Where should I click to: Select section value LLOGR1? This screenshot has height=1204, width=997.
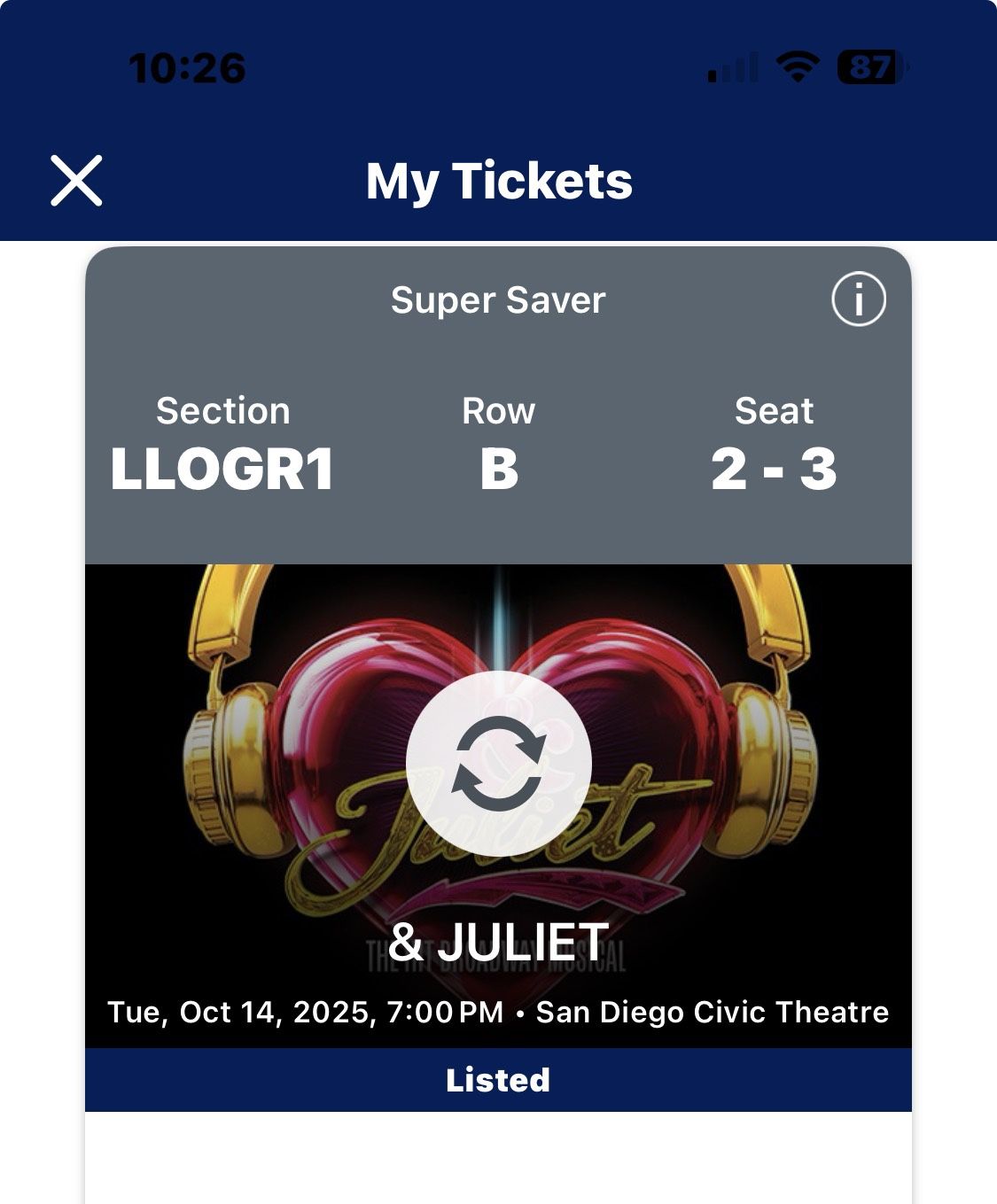[x=222, y=469]
